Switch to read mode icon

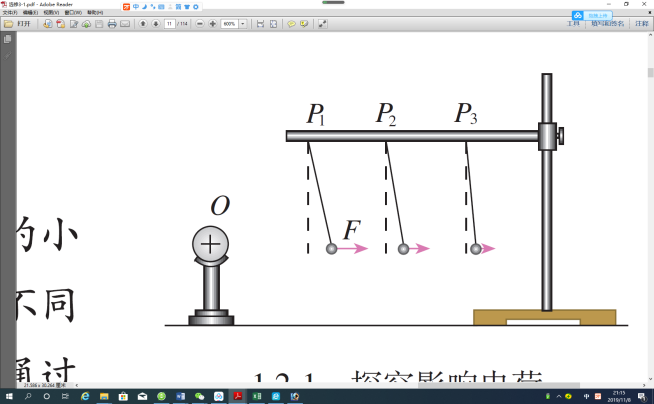tap(322, 24)
